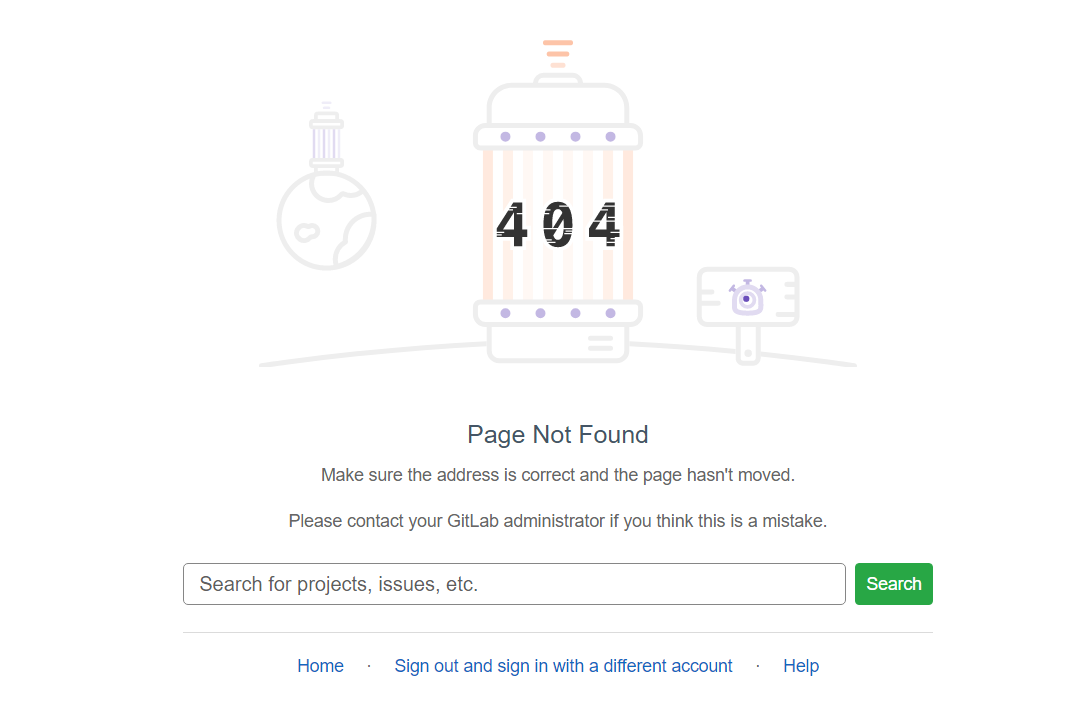Click the last digit 4 in 404
The width and height of the screenshot is (1087, 720).
pos(604,226)
